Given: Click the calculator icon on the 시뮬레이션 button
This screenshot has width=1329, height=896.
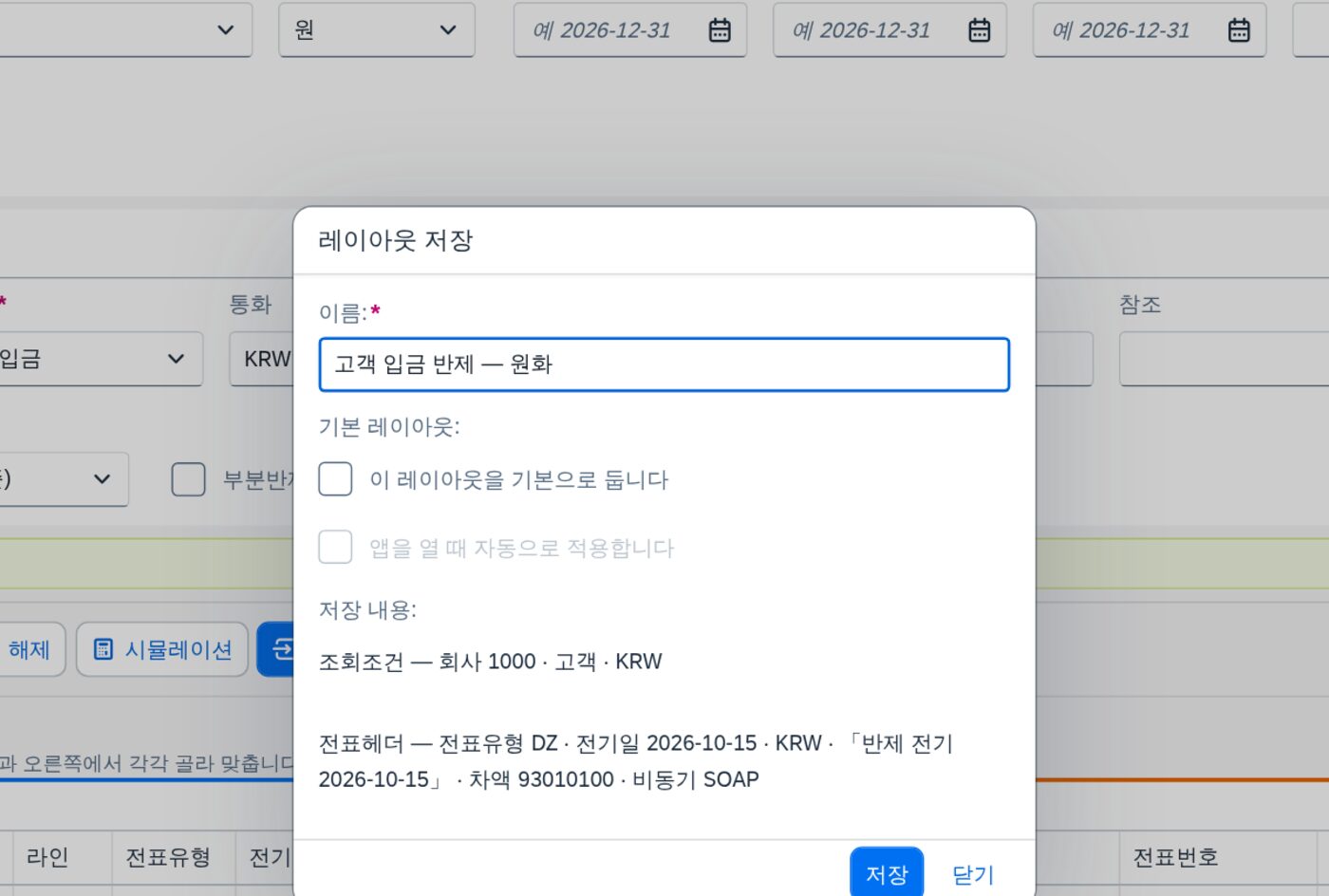Looking at the screenshot, I should pos(103,649).
